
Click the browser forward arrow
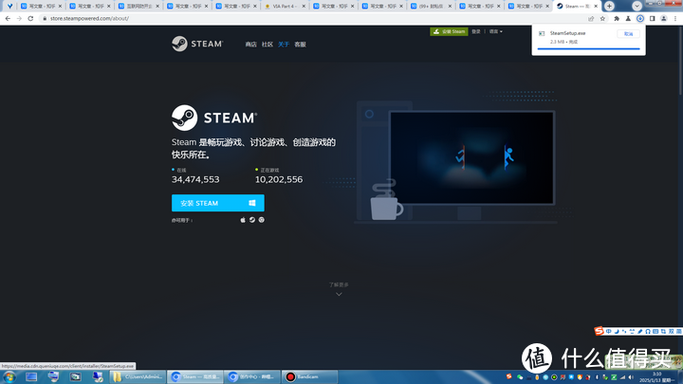pyautogui.click(x=19, y=19)
